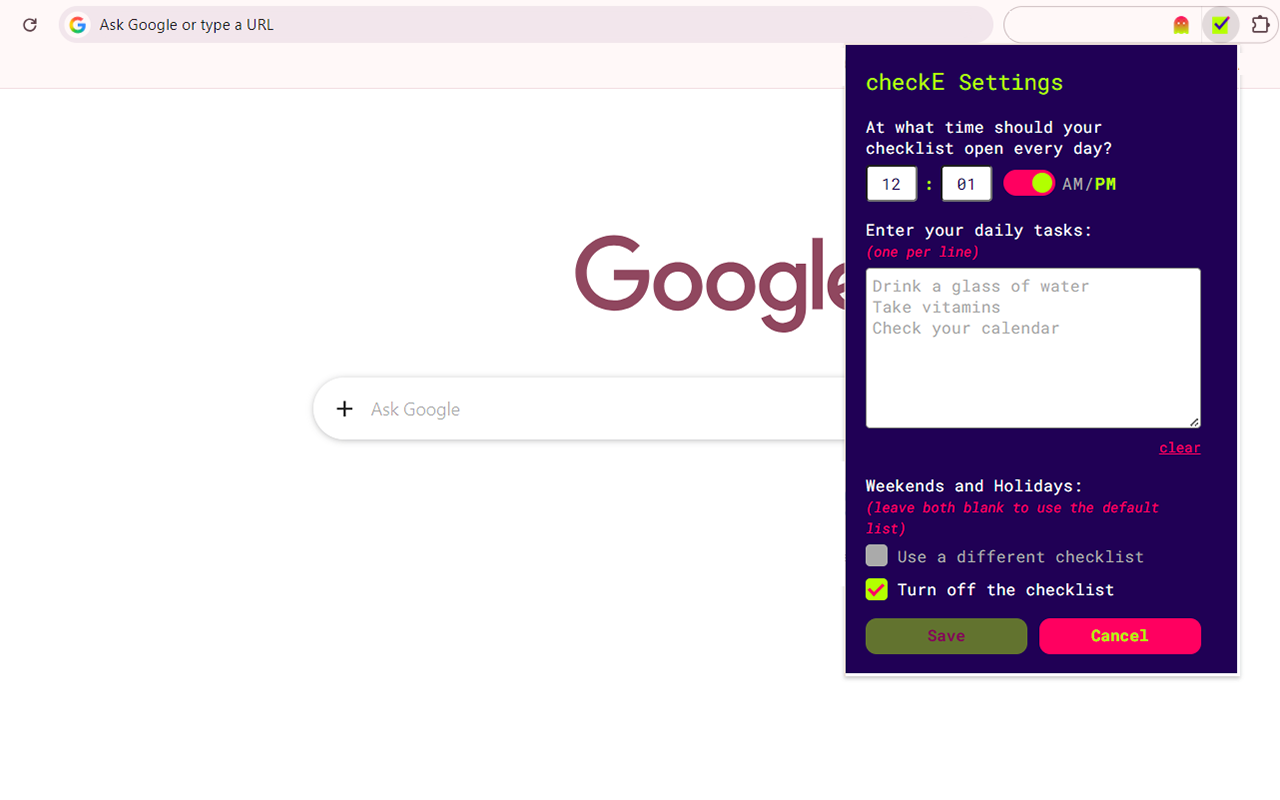Click the clear link under tasks box
The width and height of the screenshot is (1280, 800).
[x=1180, y=448]
